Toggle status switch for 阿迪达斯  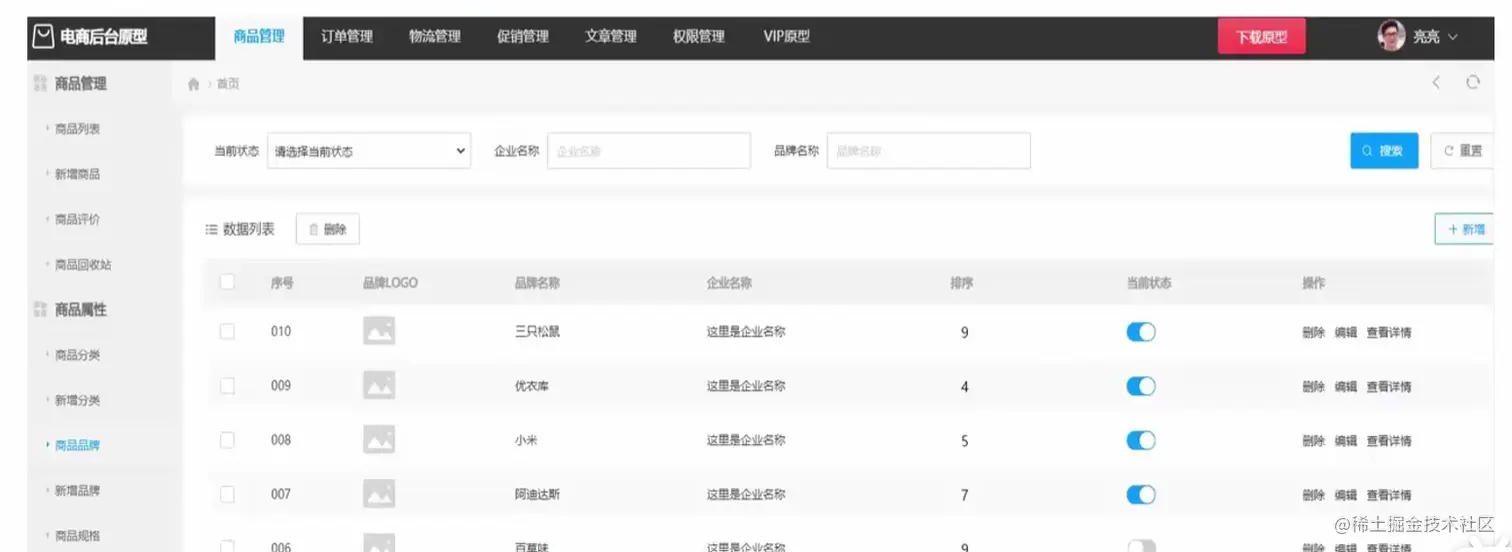pyautogui.click(x=1141, y=494)
